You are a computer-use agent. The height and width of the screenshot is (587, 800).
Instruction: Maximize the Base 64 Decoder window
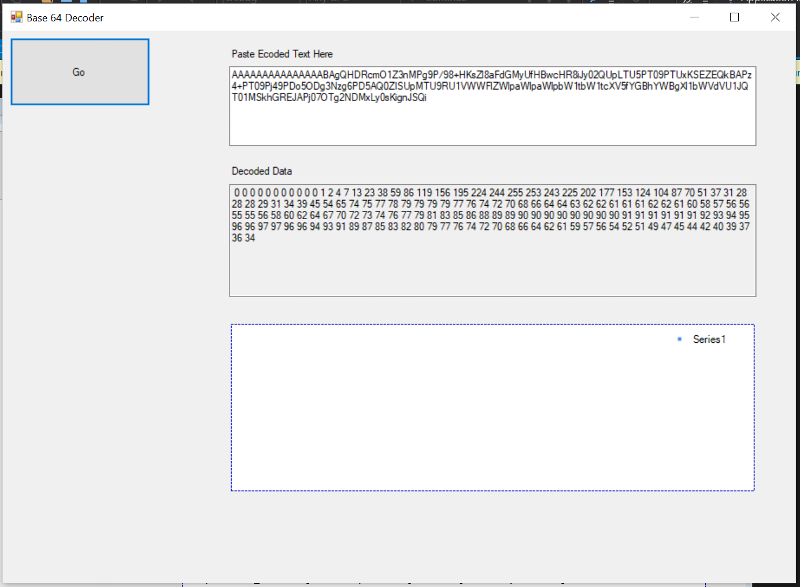point(734,17)
